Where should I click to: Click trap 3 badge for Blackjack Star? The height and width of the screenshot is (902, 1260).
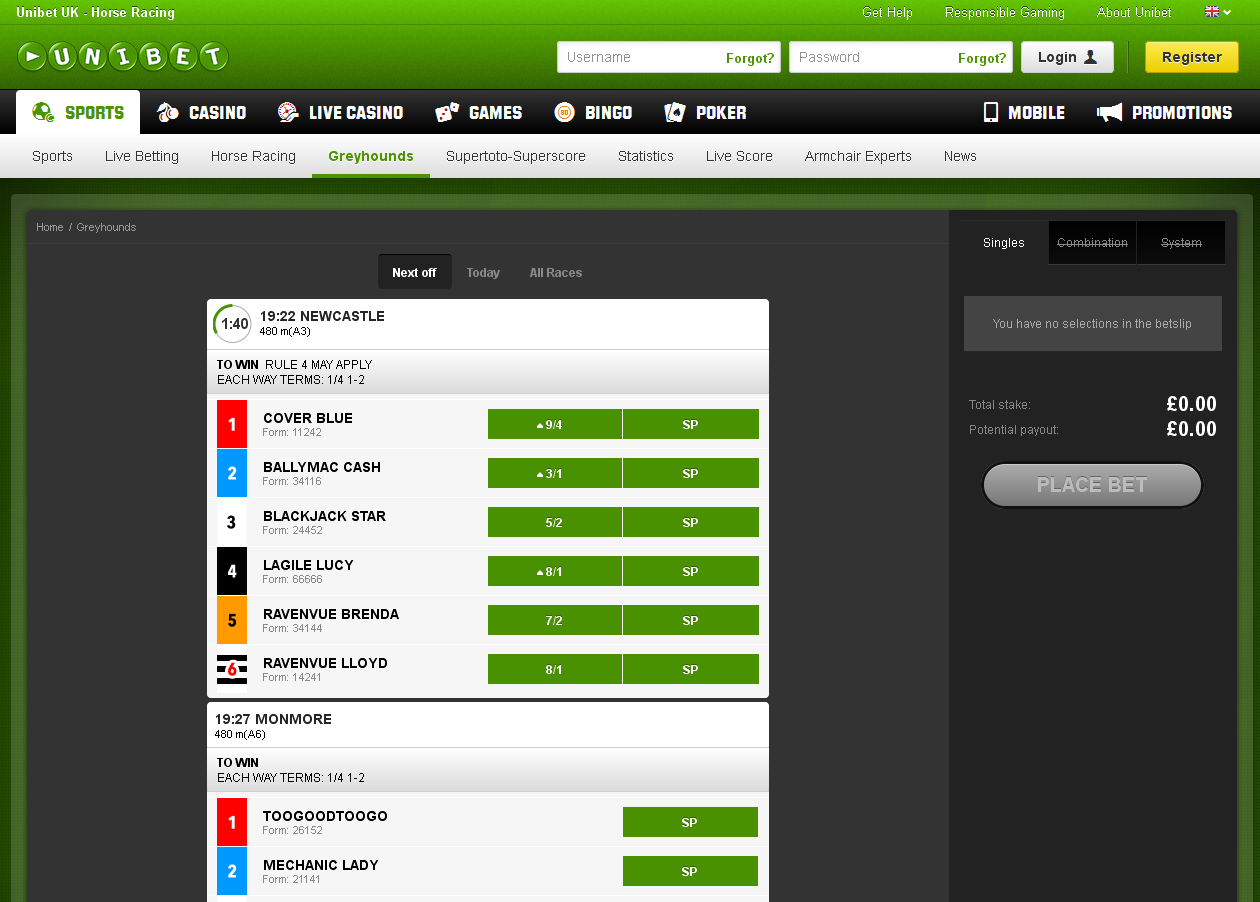232,522
